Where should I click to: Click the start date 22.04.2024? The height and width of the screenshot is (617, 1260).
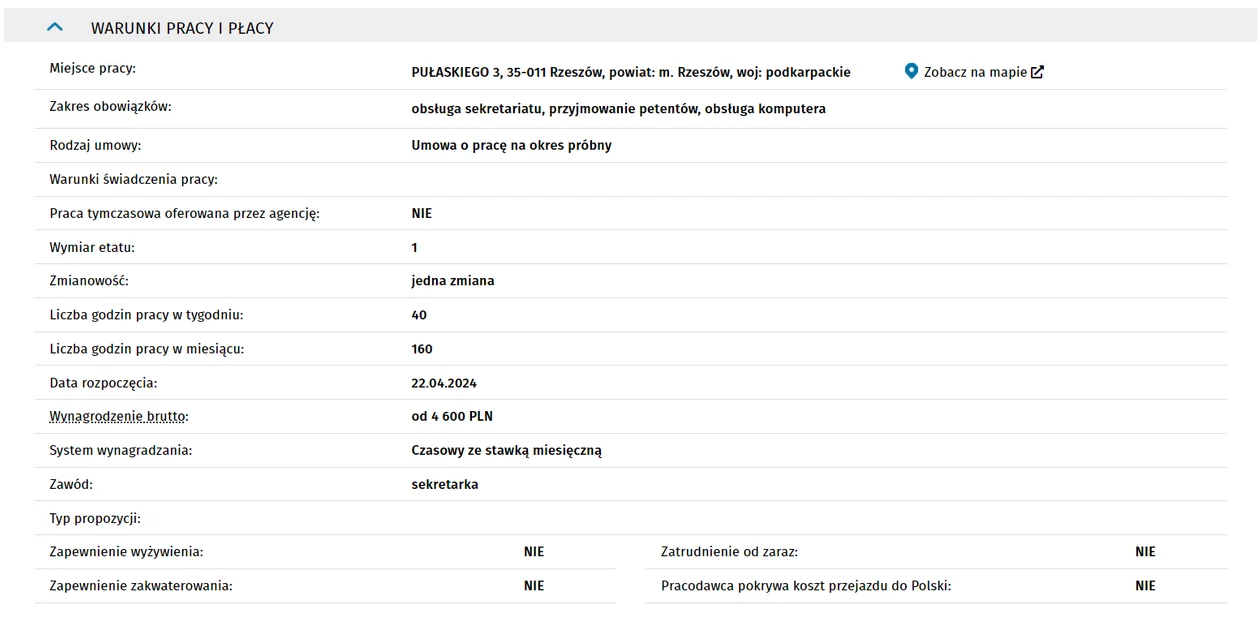(444, 382)
